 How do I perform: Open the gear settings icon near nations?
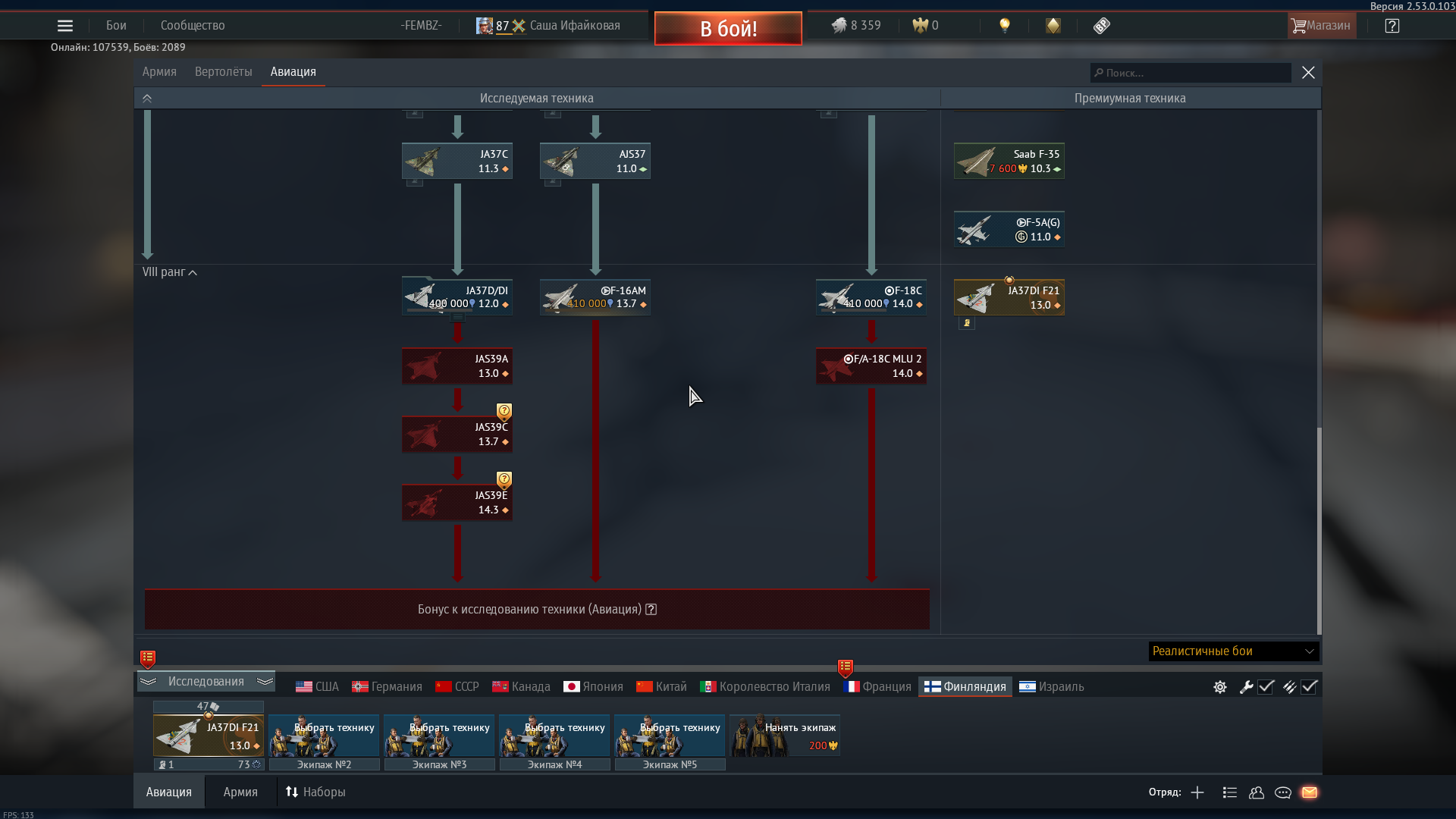tap(1220, 687)
